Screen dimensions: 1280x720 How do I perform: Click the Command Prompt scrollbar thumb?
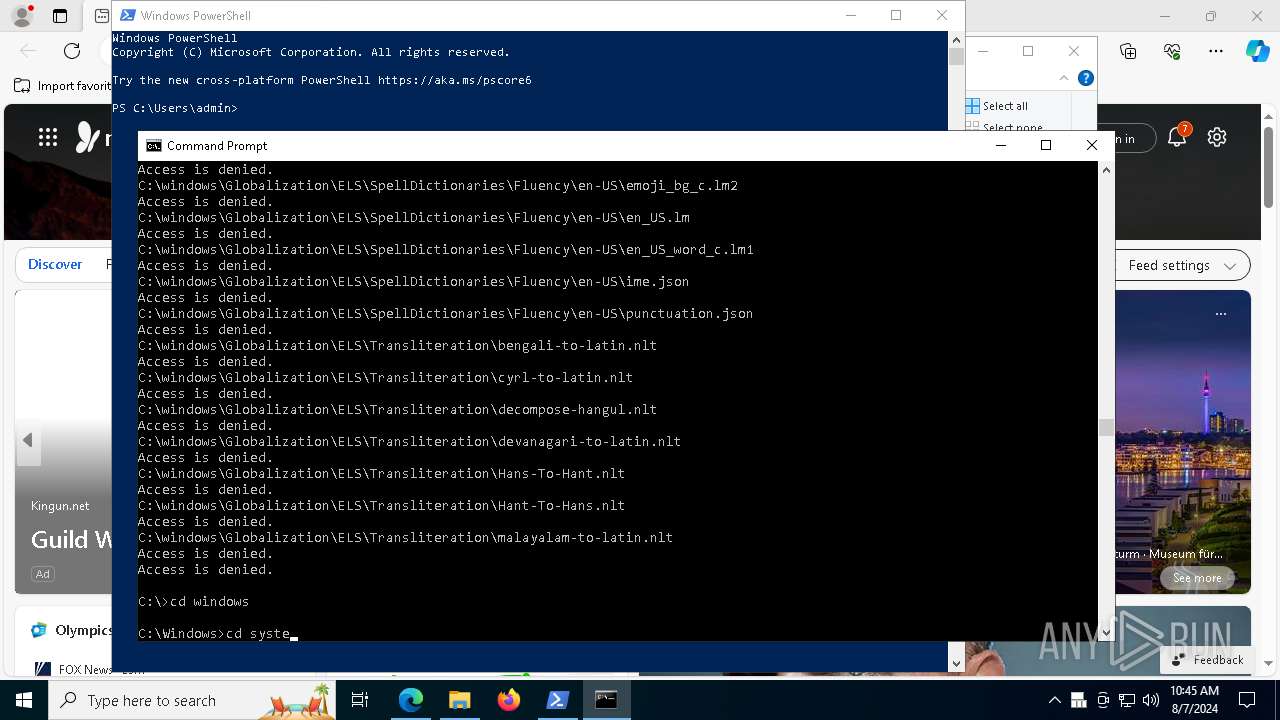pos(1106,427)
